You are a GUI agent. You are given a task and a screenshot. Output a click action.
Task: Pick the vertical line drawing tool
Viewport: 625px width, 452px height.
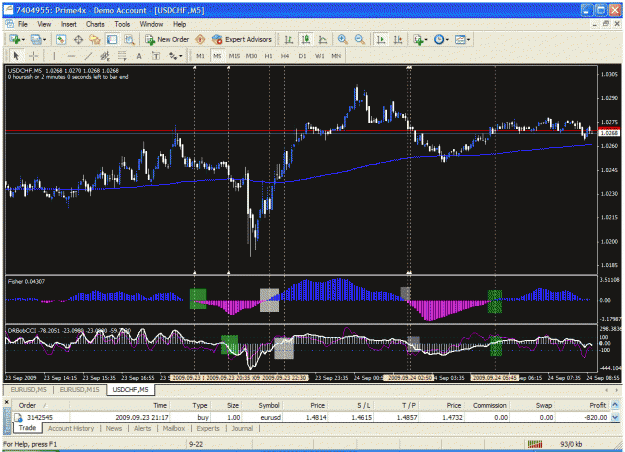click(x=54, y=56)
